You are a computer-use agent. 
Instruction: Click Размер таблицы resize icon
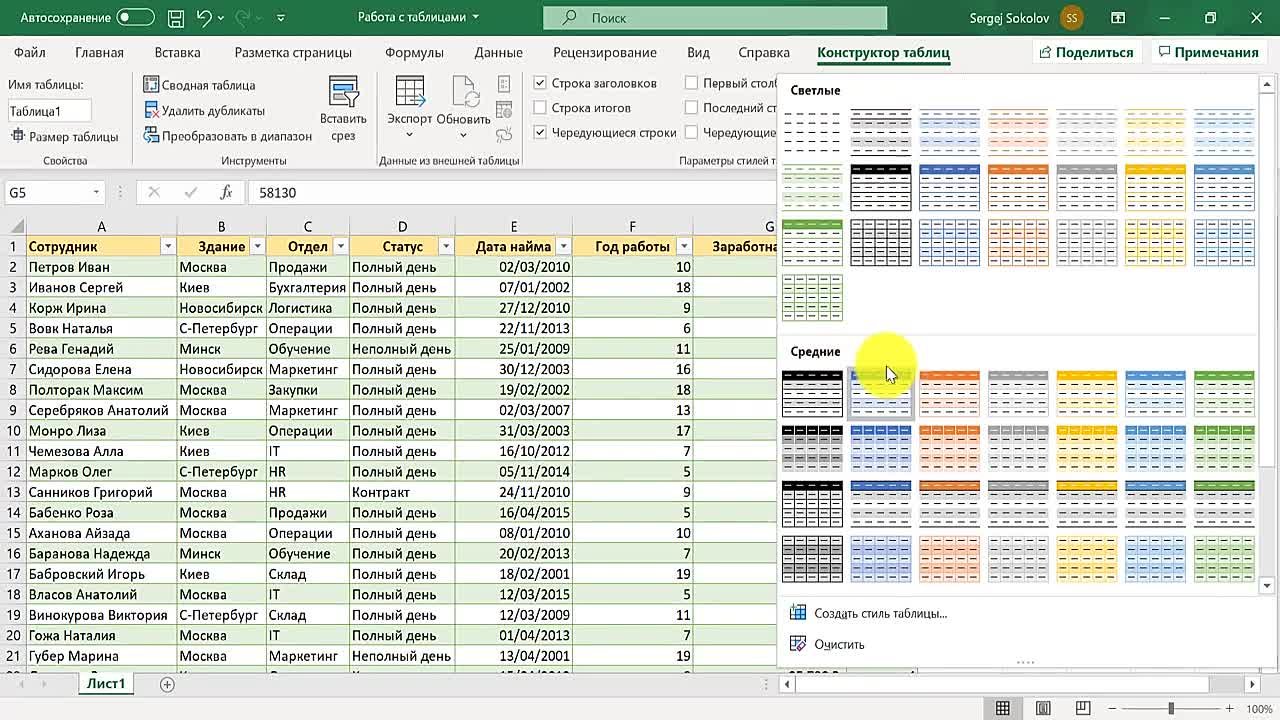click(x=18, y=136)
